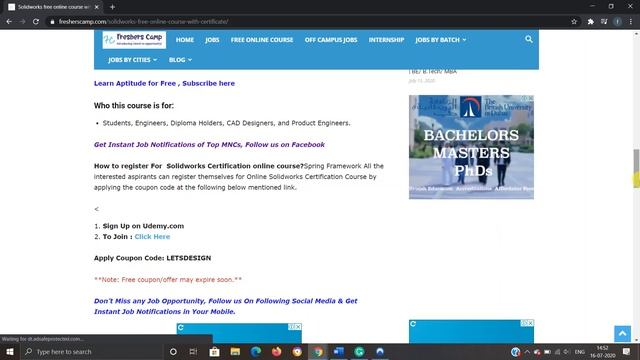640x360 pixels.
Task: Open a new browser tab
Action: click(x=112, y=7)
